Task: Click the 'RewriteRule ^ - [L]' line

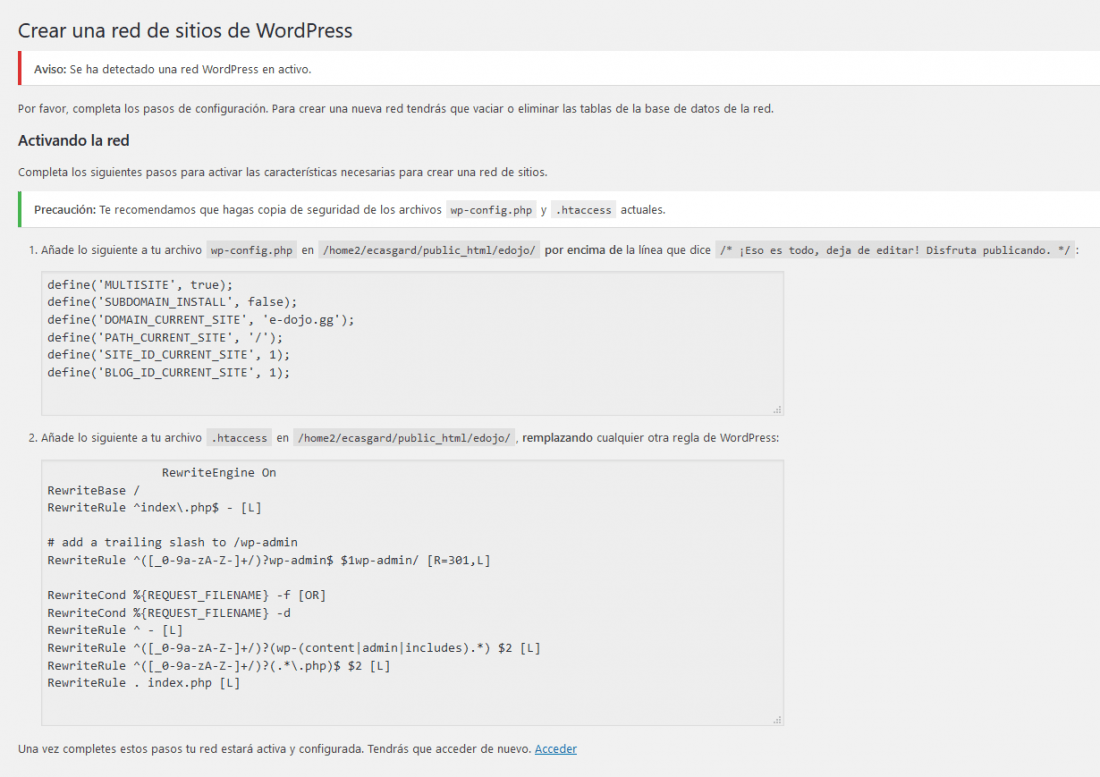Action: pyautogui.click(x=115, y=630)
